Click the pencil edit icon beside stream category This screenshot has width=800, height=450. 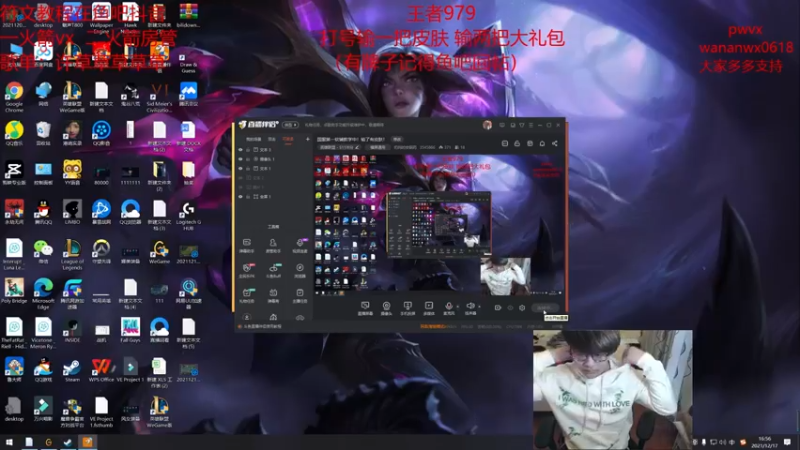tap(357, 147)
